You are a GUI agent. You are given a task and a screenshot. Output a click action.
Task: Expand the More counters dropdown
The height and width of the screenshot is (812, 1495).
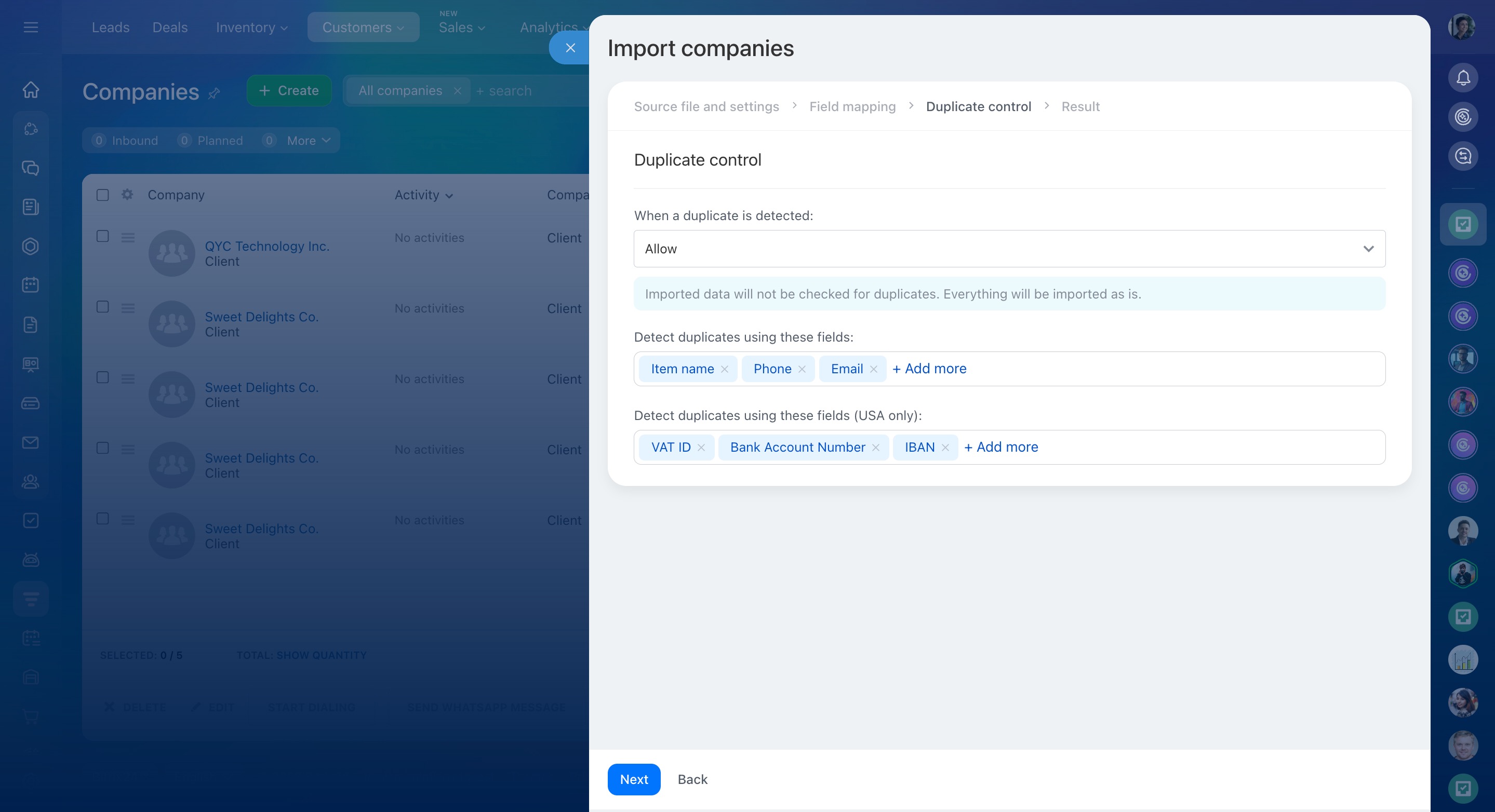tap(308, 140)
